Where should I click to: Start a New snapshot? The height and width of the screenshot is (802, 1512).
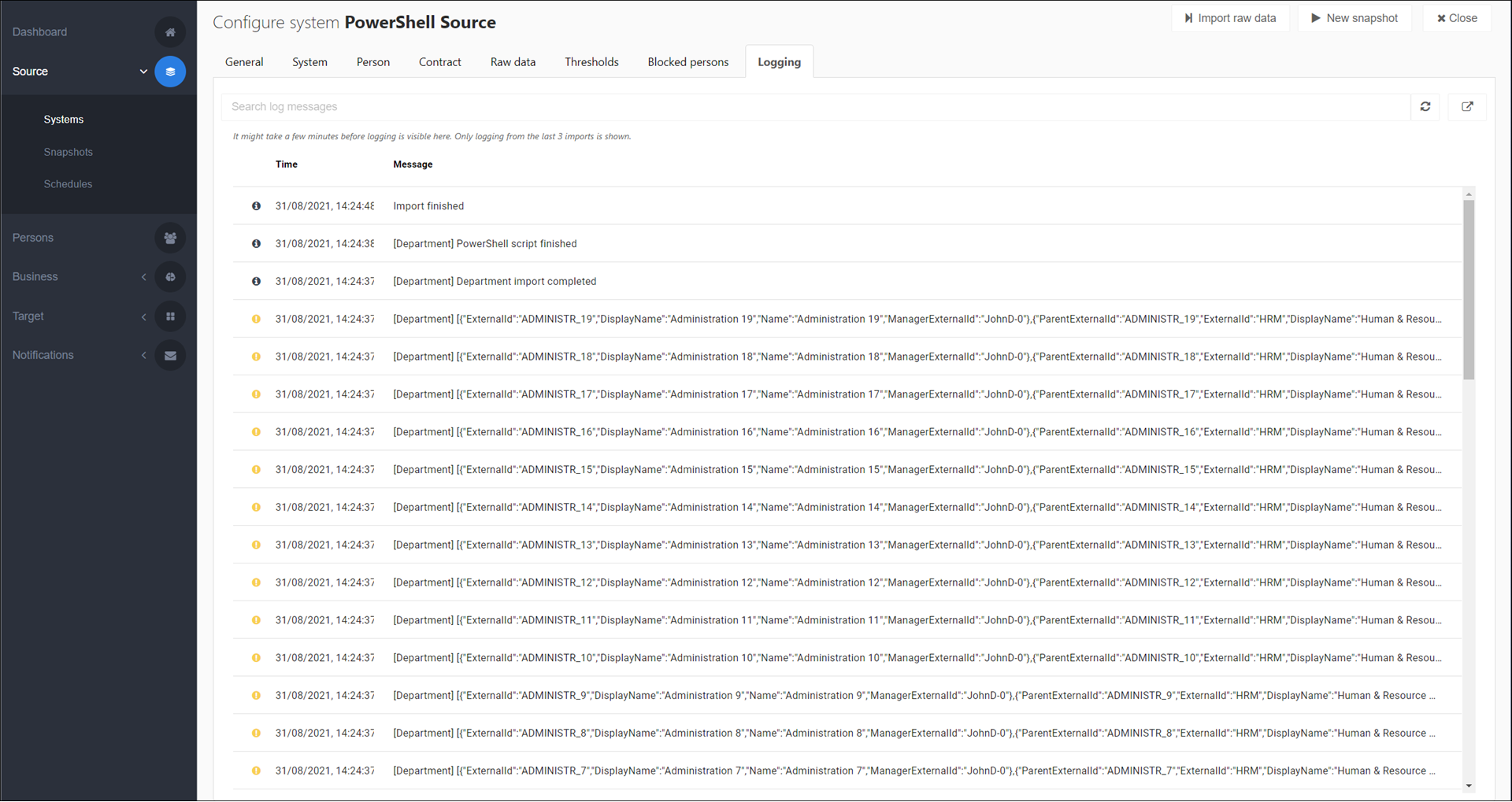[x=1354, y=18]
